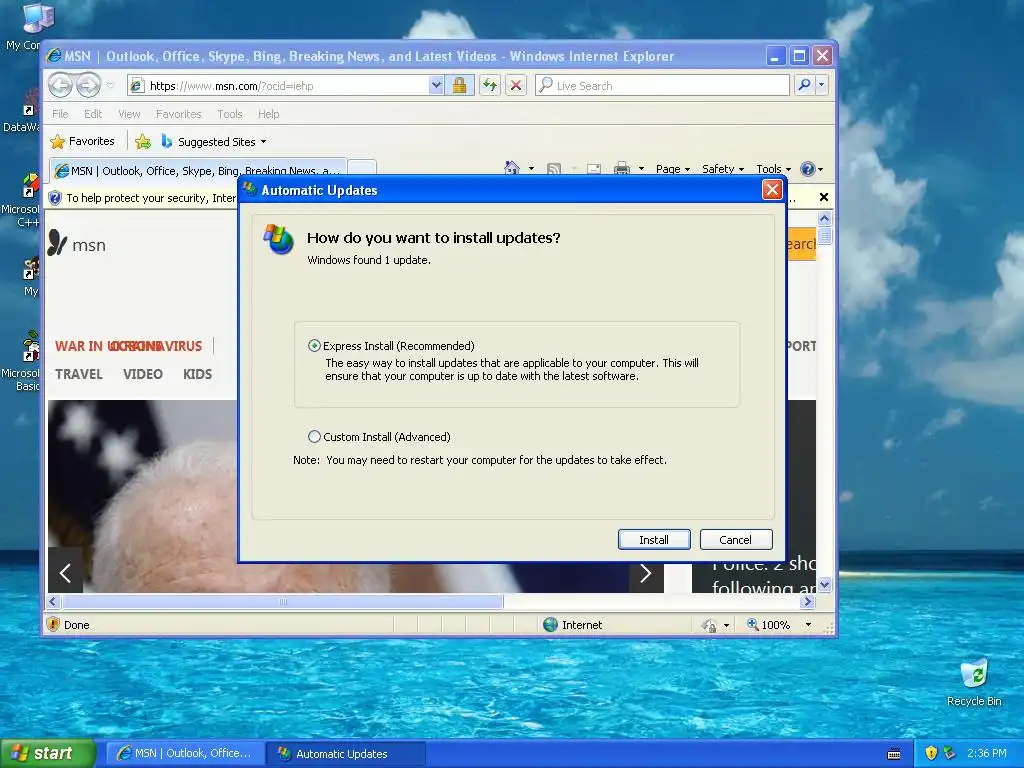Click the Print icon in command bar
Image resolution: width=1024 pixels, height=768 pixels.
point(622,168)
